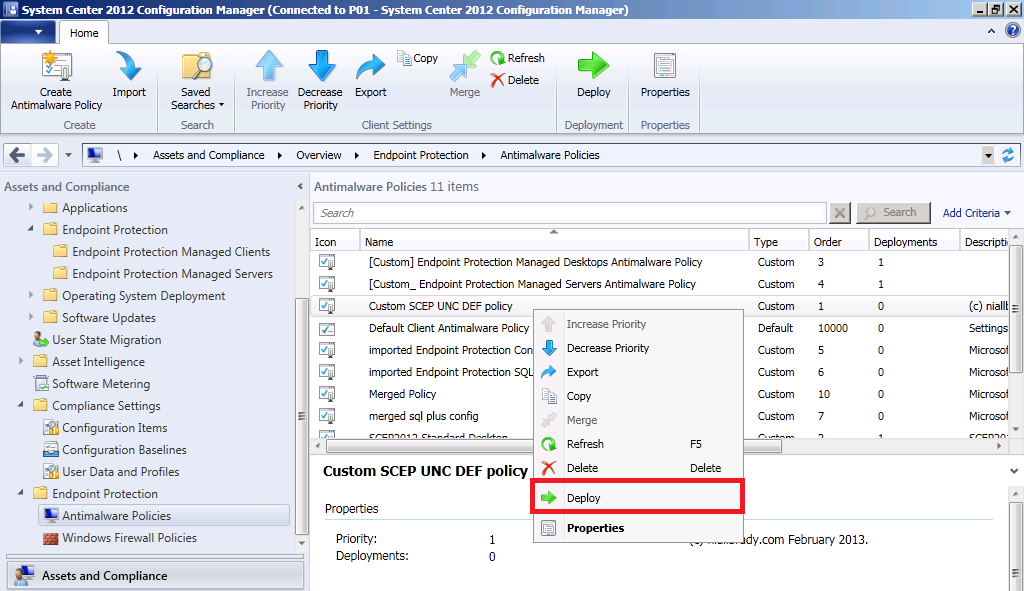The width and height of the screenshot is (1024, 591).
Task: Click the Export ribbon icon
Action: (x=371, y=67)
